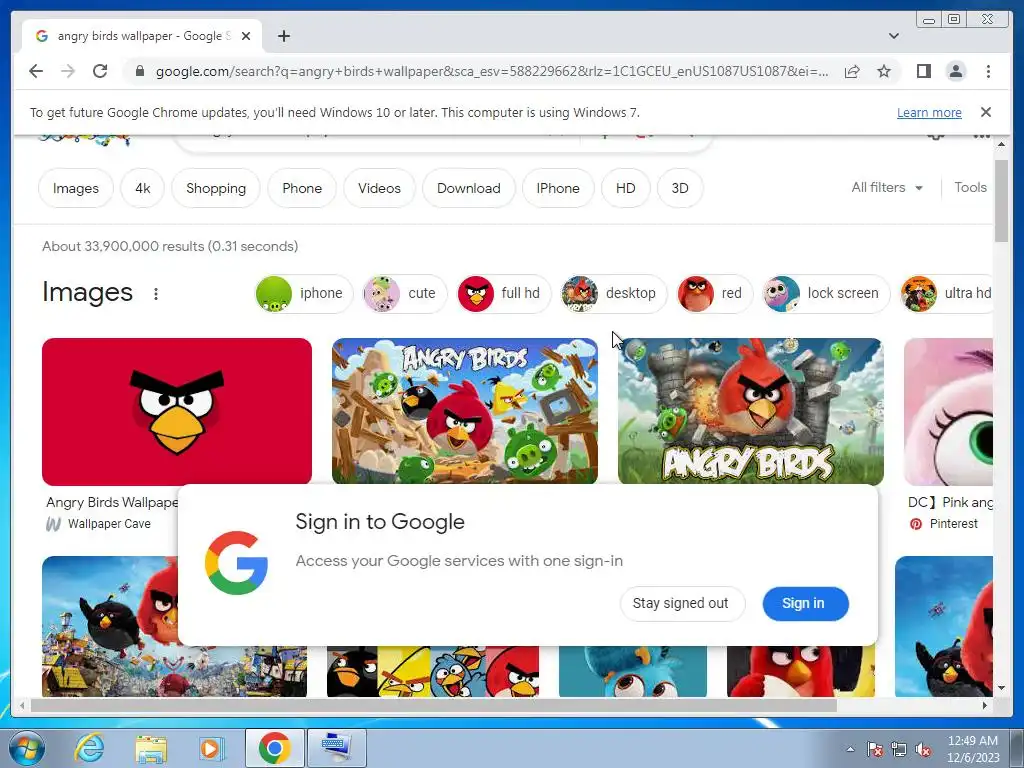
Task: Expand the tab search chevron
Action: click(893, 36)
